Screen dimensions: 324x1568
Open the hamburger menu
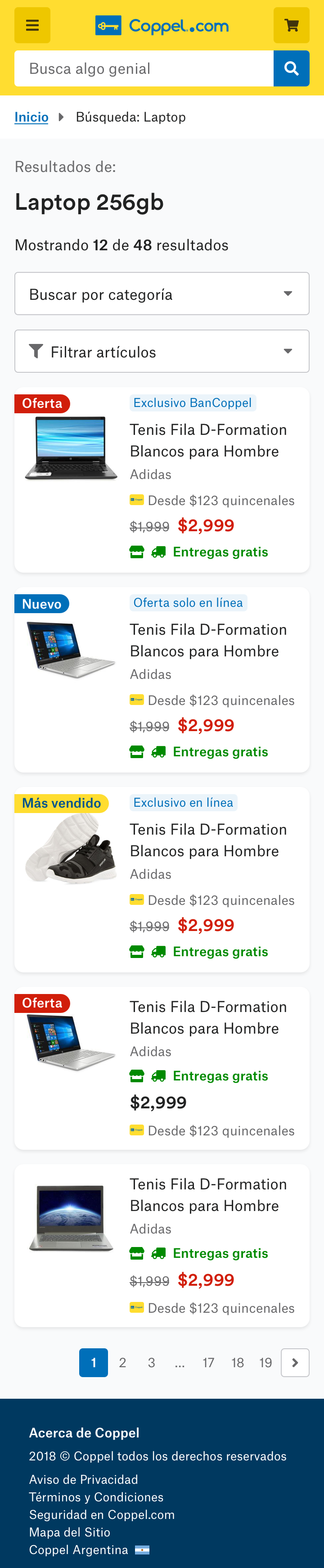(32, 26)
